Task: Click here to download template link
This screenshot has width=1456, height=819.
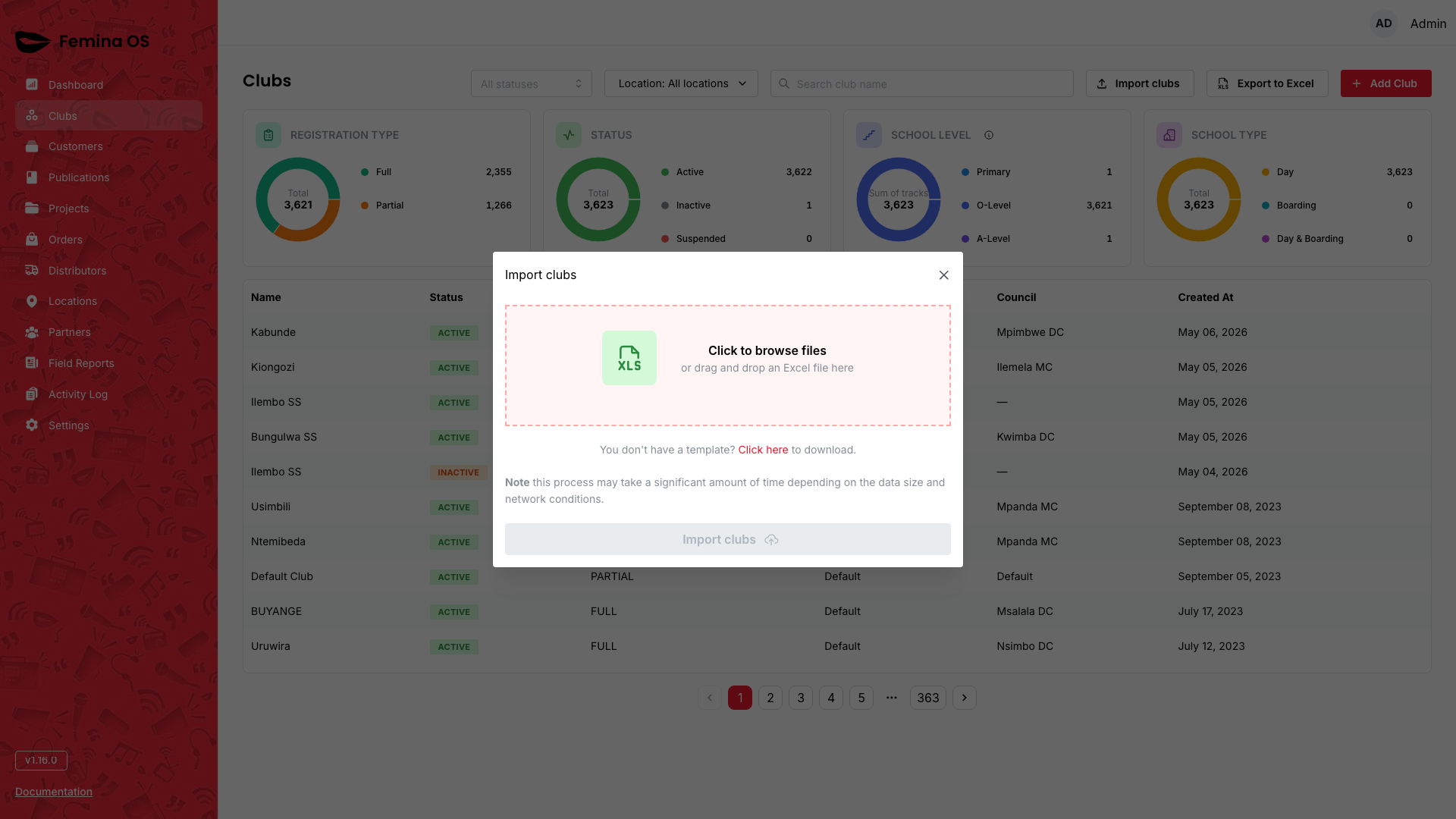Action: [x=763, y=450]
